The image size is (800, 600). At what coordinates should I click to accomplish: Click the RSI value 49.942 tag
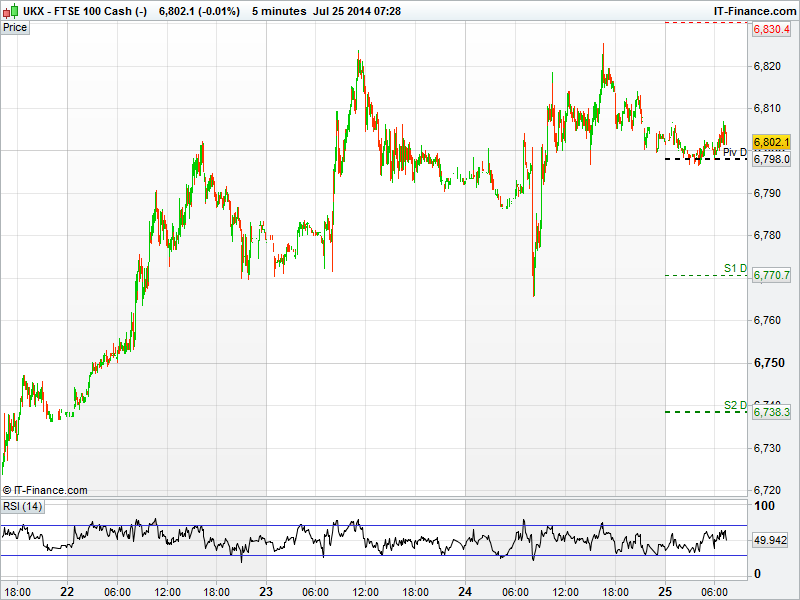coord(772,540)
